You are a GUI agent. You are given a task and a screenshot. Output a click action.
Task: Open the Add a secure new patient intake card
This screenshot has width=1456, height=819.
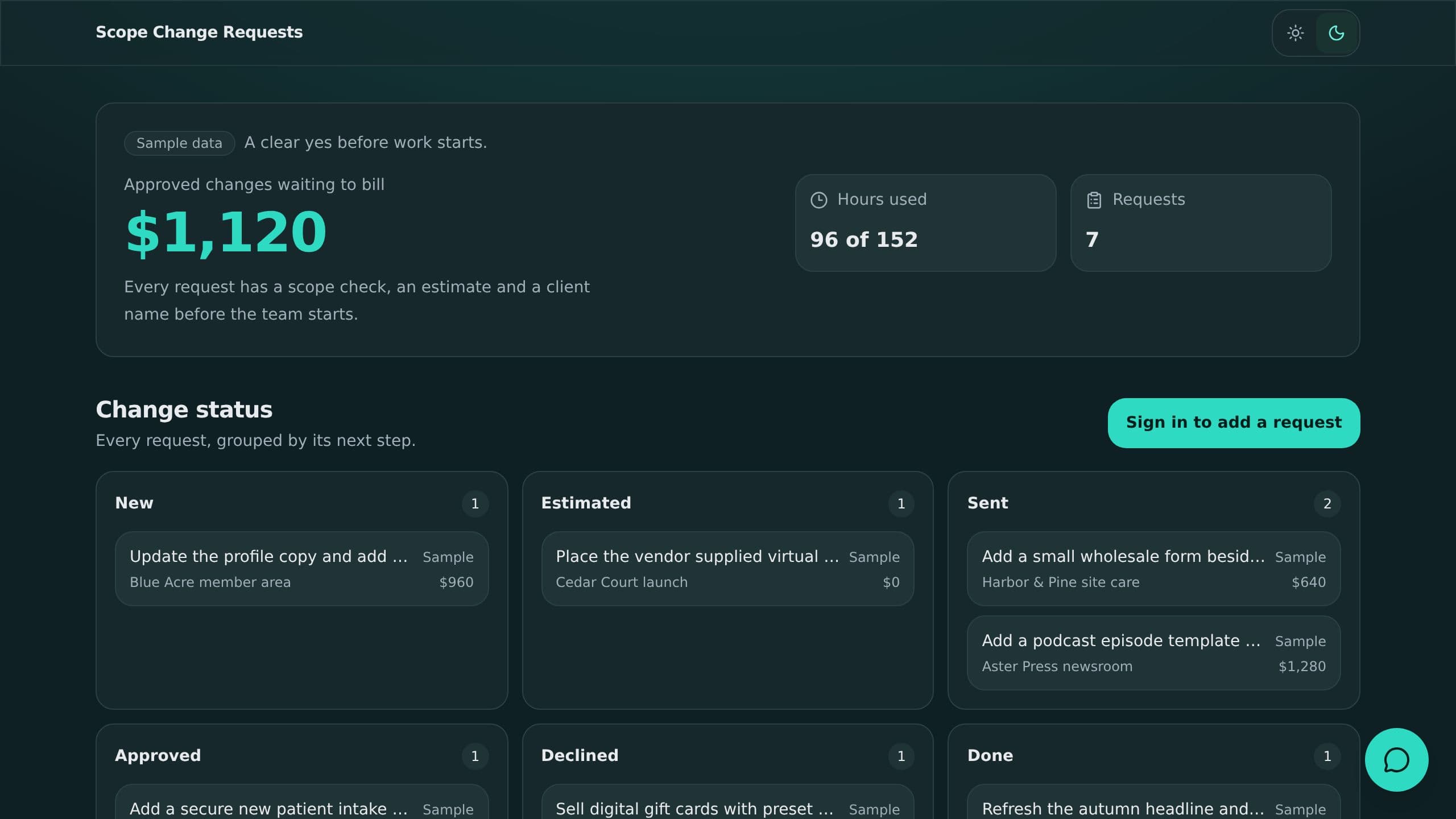[x=301, y=802]
